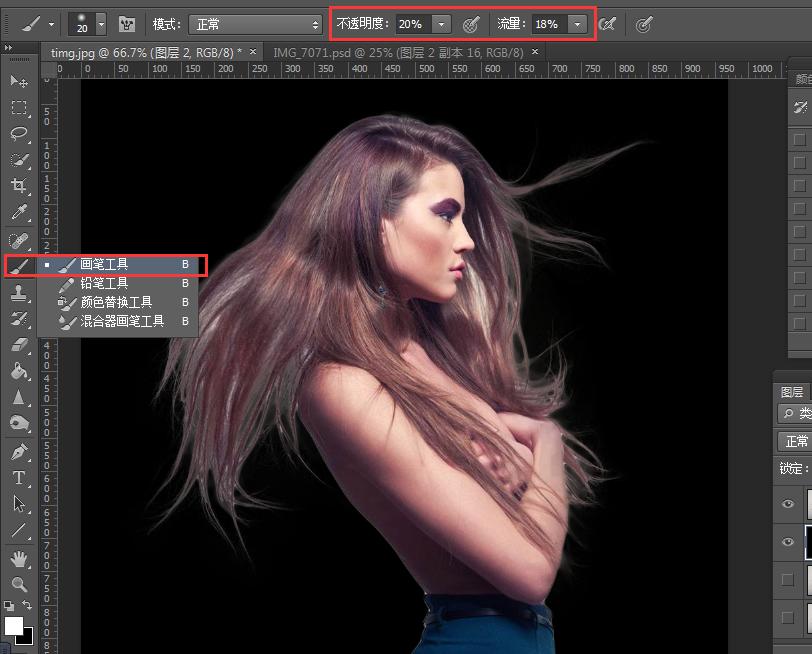The width and height of the screenshot is (812, 654).
Task: Enable airbrush mode next to flow
Action: pos(607,24)
